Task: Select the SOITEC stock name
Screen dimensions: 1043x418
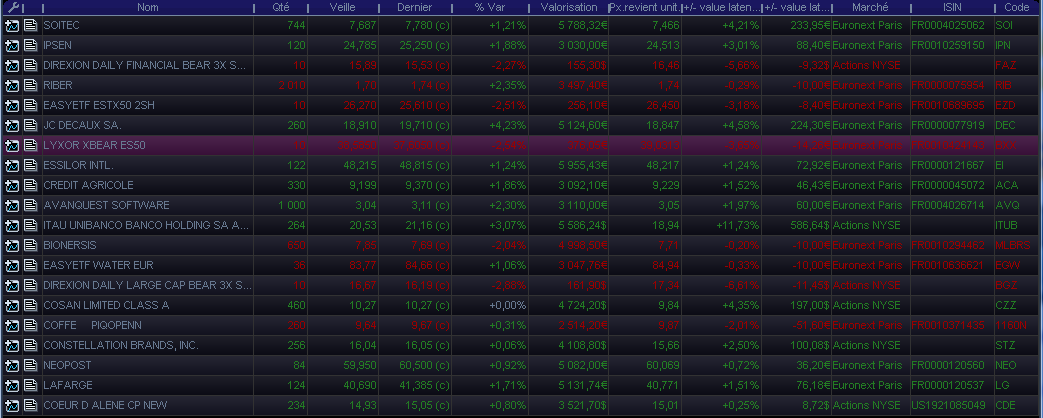Action: (60, 25)
